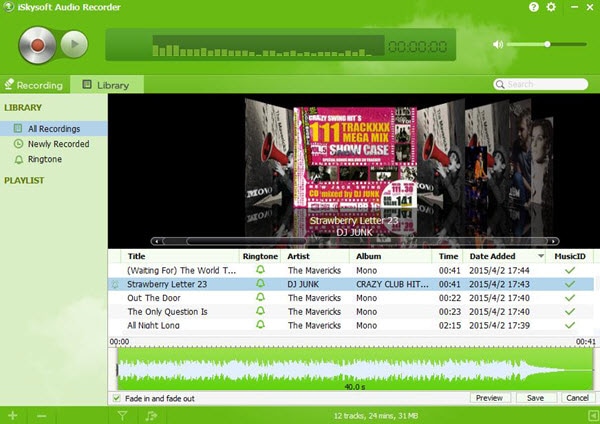Select the All Night Long track title
The width and height of the screenshot is (600, 424).
(x=153, y=326)
